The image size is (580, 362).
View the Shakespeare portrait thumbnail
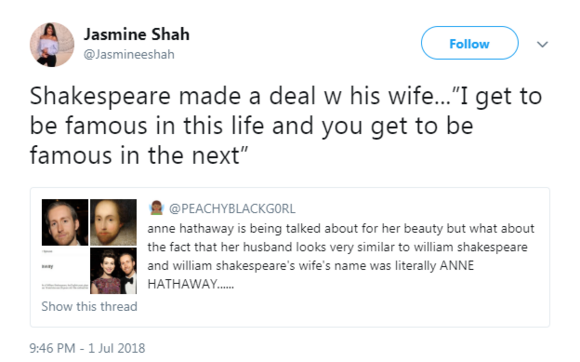pyautogui.click(x=113, y=222)
